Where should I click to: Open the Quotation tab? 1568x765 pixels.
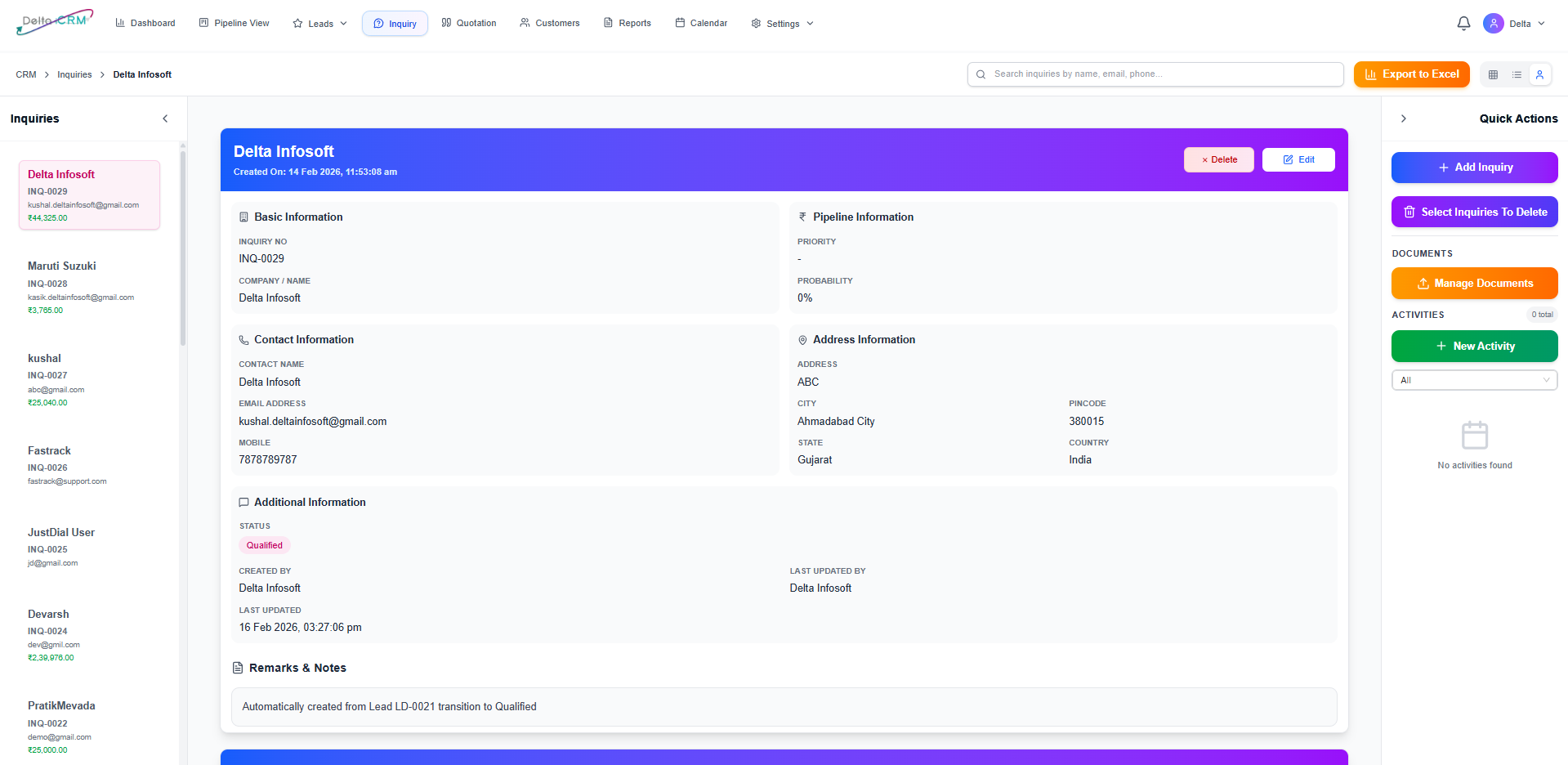tap(469, 24)
